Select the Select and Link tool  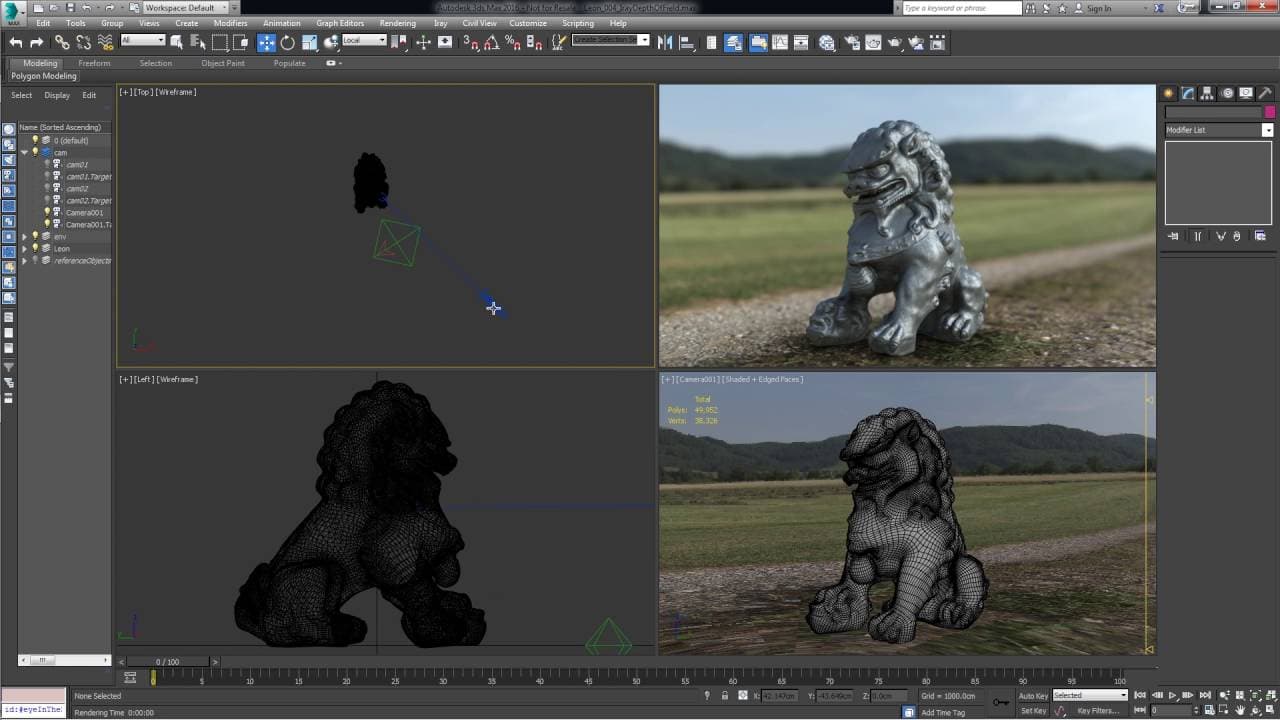point(62,42)
